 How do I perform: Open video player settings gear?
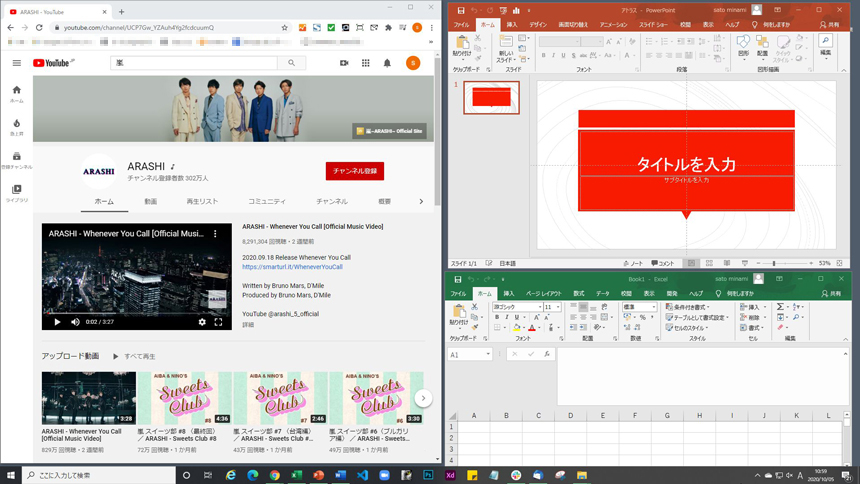(x=202, y=322)
